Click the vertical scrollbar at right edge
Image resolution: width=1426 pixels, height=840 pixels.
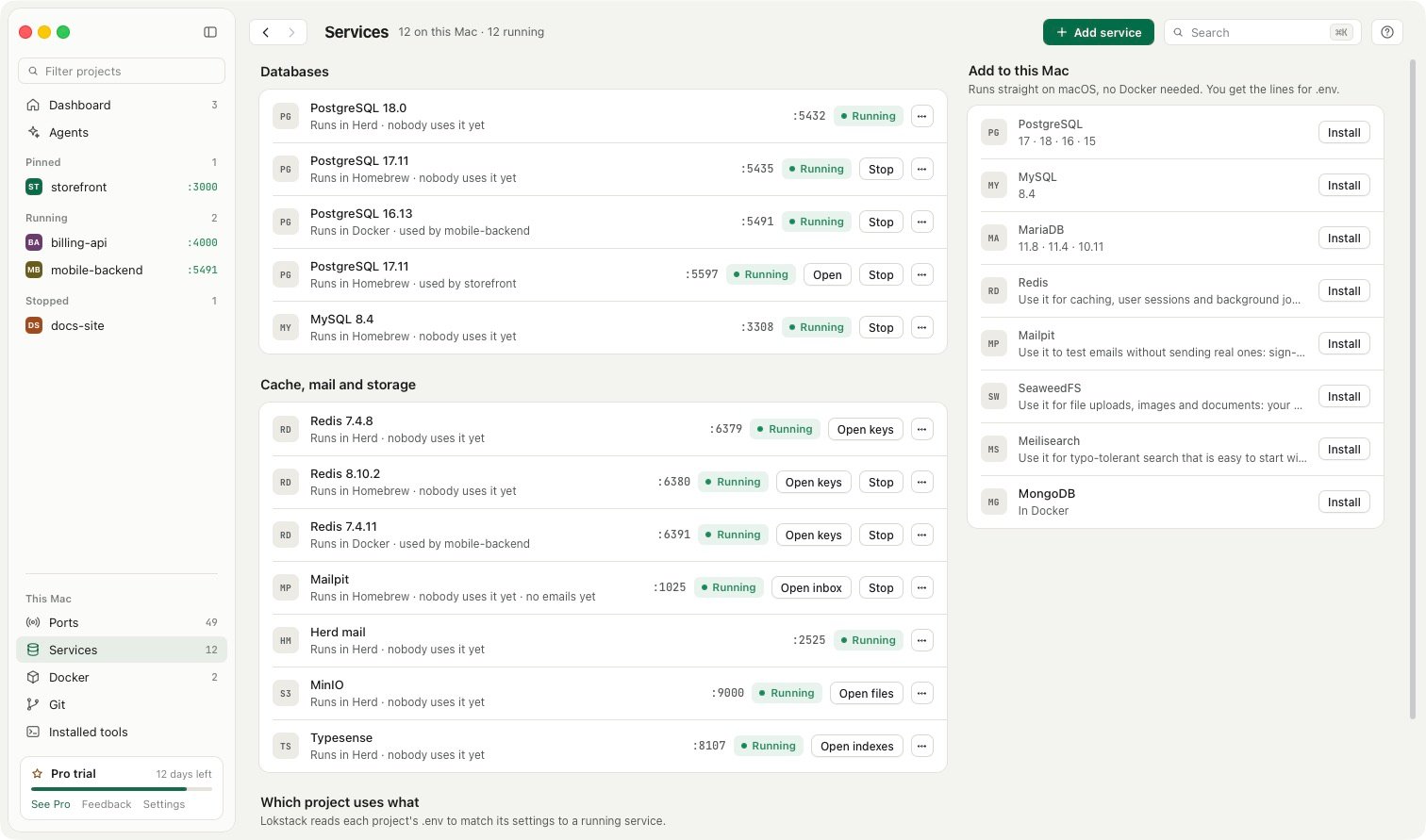[1412, 388]
